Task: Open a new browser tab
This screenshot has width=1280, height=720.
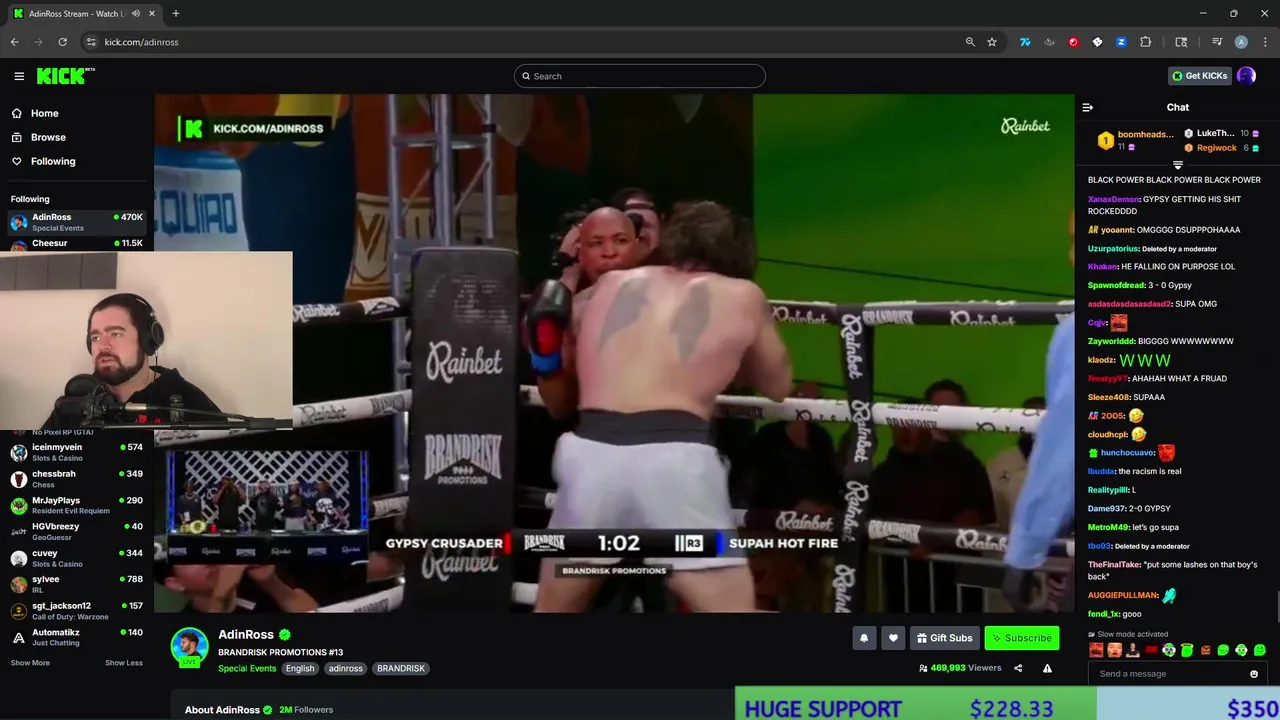Action: [175, 13]
